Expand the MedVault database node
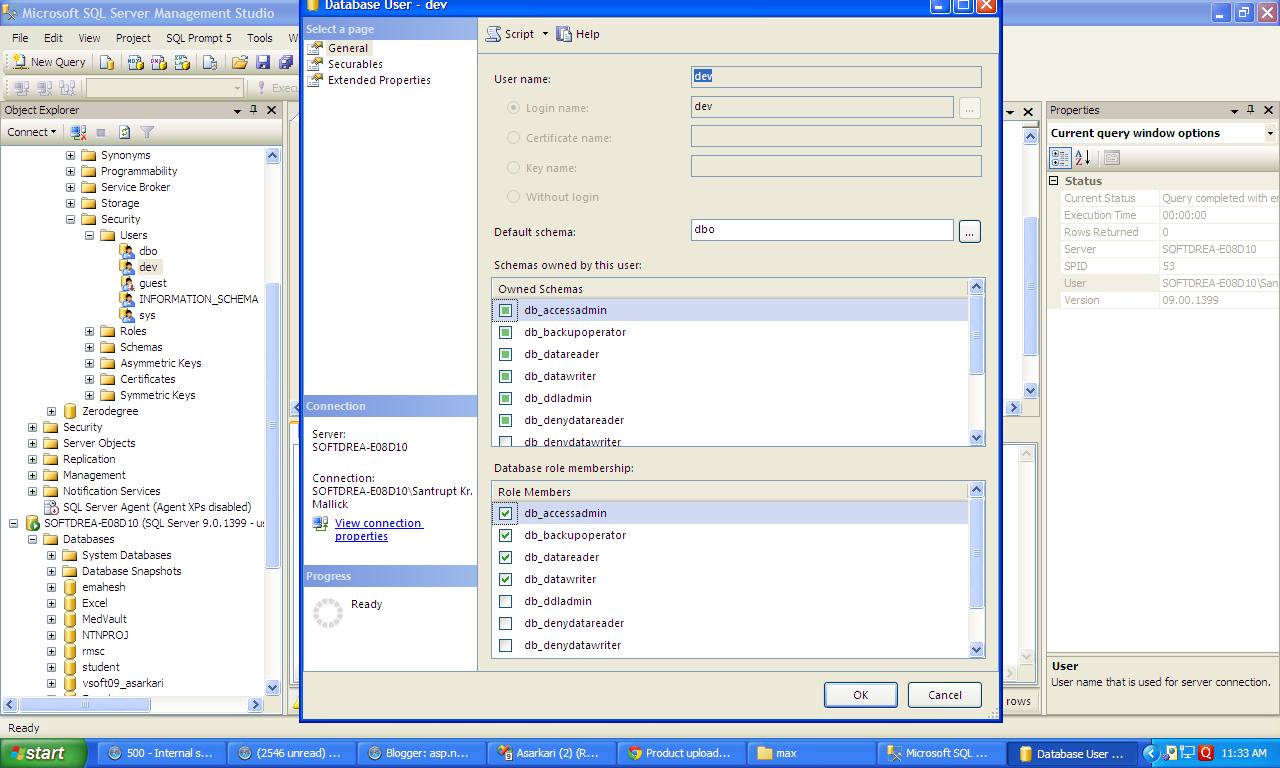This screenshot has width=1280, height=768. pos(51,619)
